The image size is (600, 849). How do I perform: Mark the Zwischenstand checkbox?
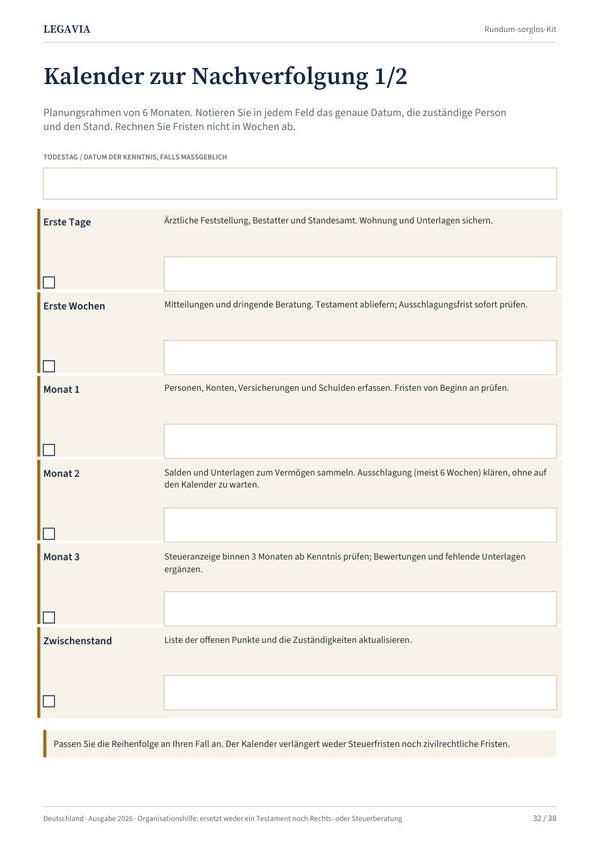tap(49, 701)
